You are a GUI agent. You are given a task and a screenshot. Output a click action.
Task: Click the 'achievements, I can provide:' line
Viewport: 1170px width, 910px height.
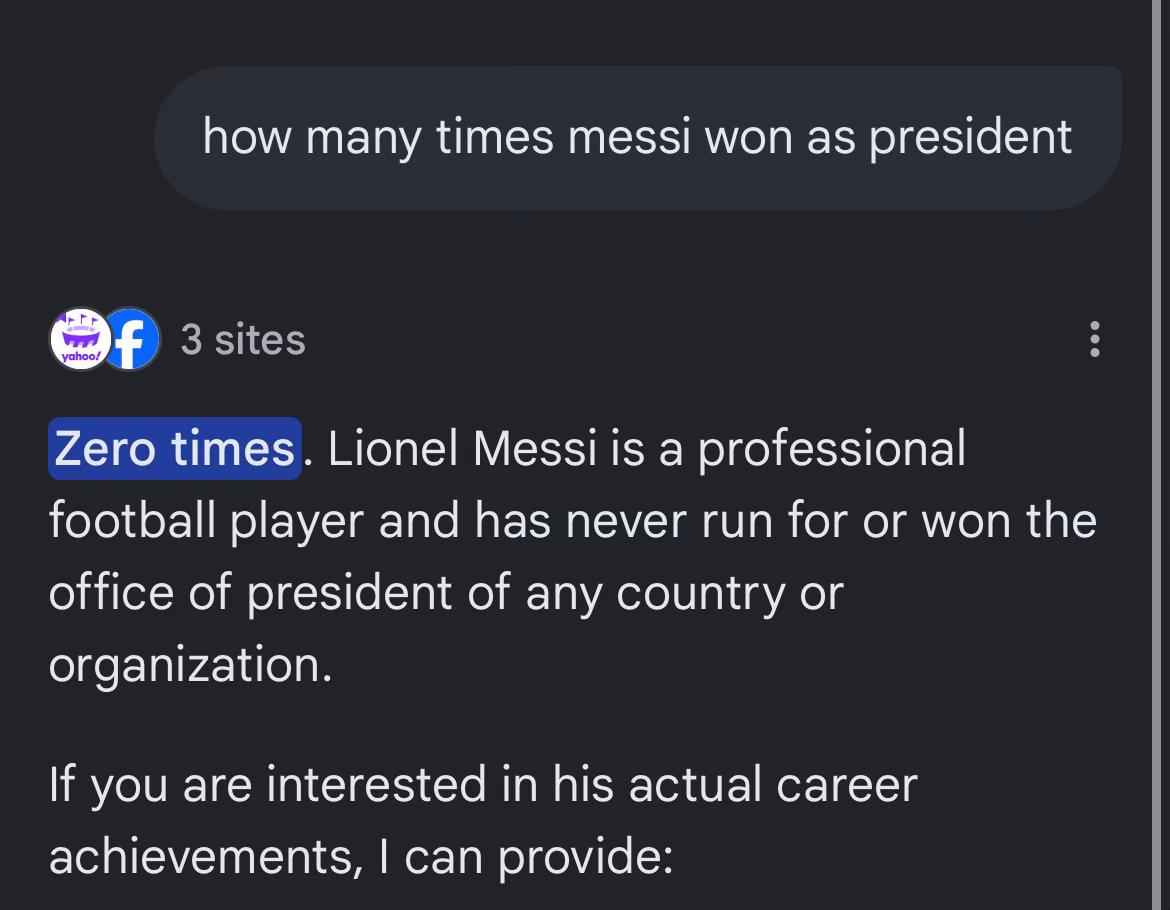[x=361, y=857]
